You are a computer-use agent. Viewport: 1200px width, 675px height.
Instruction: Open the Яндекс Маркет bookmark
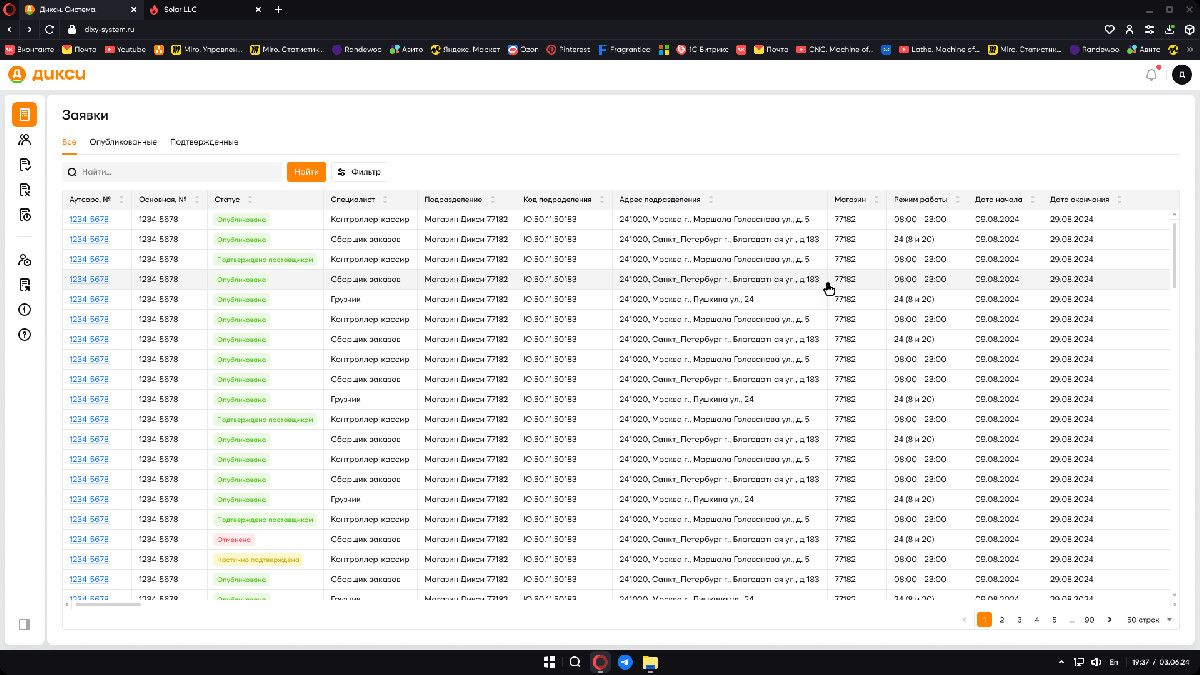tap(465, 48)
